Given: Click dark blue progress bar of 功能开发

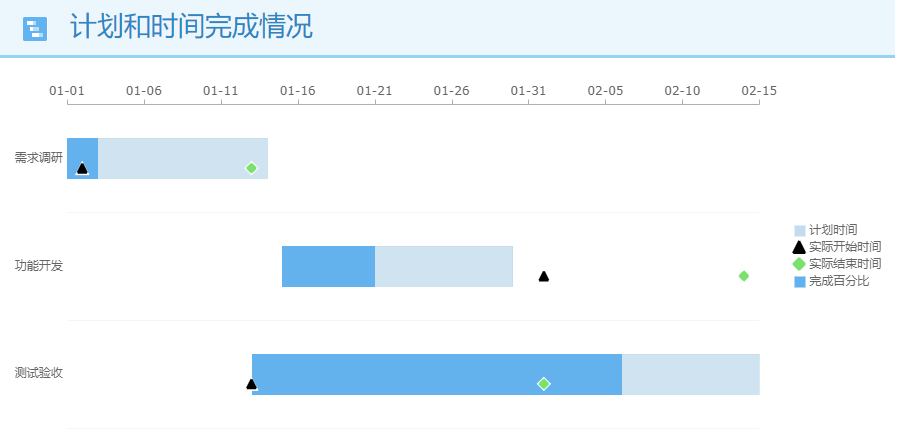Looking at the screenshot, I should [x=328, y=267].
